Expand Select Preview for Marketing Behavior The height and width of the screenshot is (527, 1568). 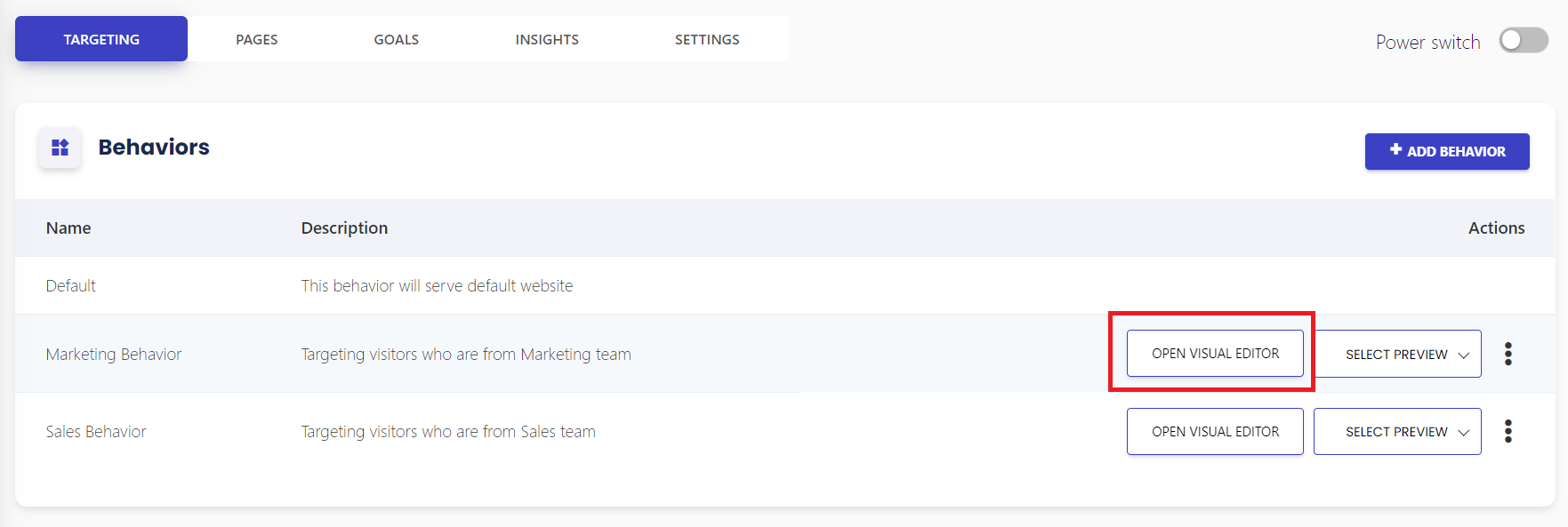[x=1398, y=354]
